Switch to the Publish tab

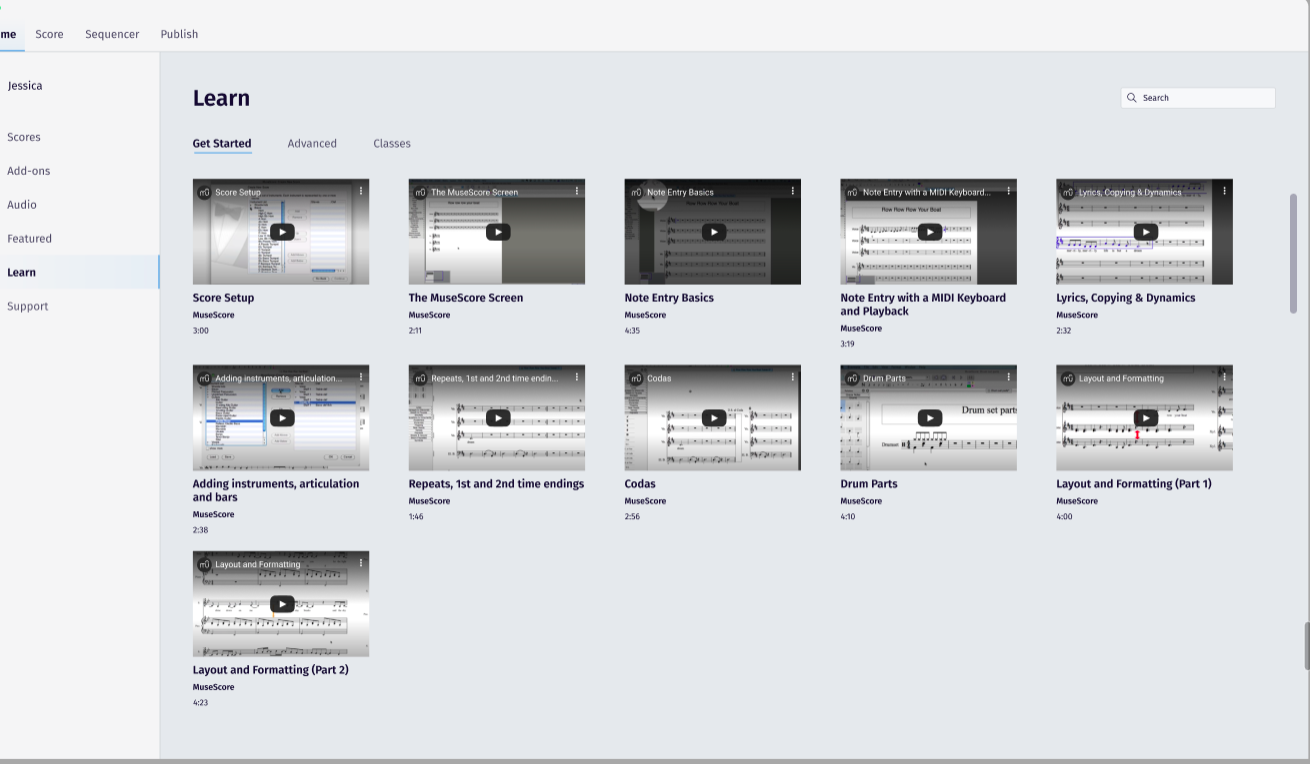pos(179,33)
